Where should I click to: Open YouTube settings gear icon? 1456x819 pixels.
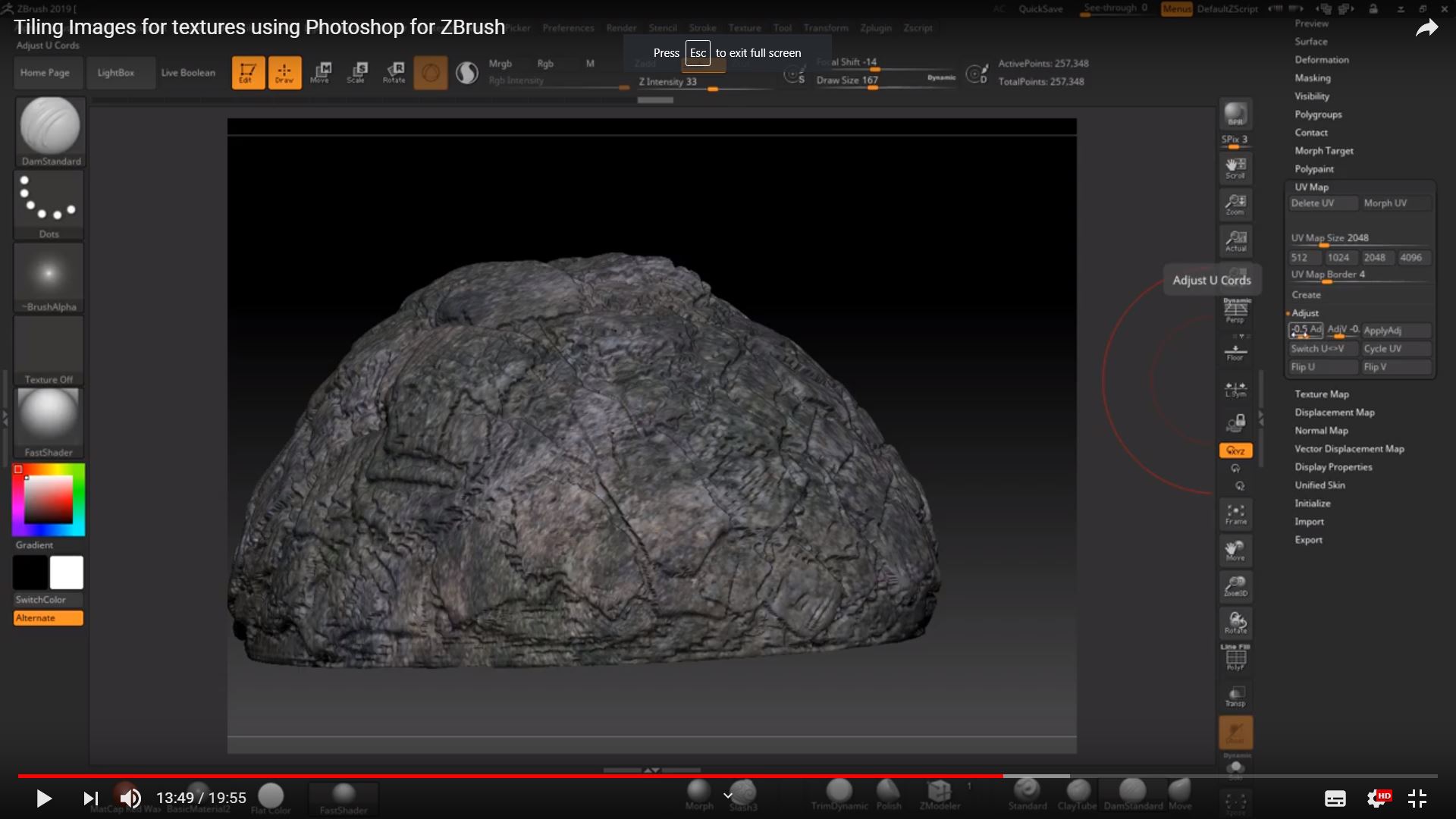1378,798
